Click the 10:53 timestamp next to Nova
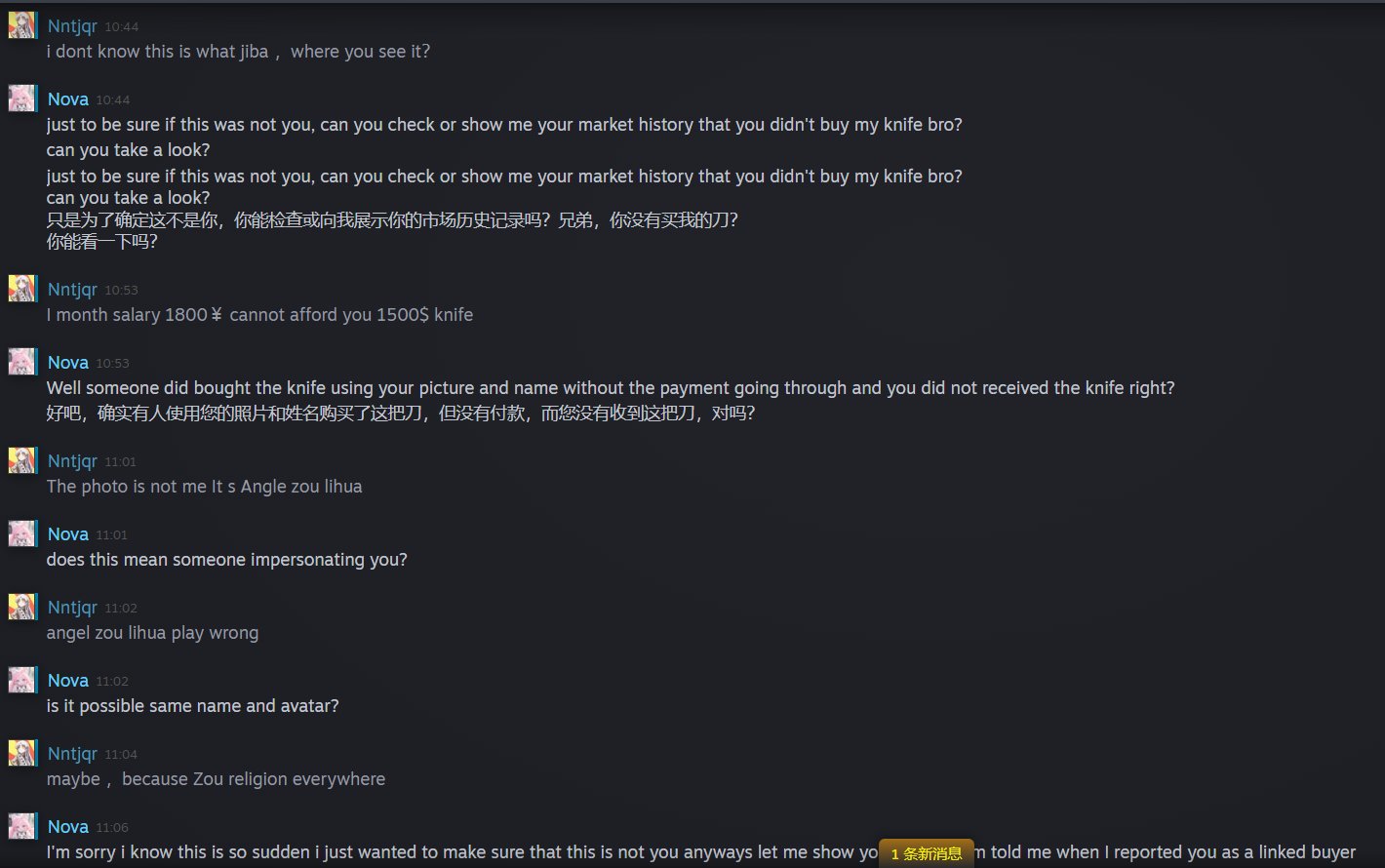Image resolution: width=1385 pixels, height=868 pixels. point(112,363)
